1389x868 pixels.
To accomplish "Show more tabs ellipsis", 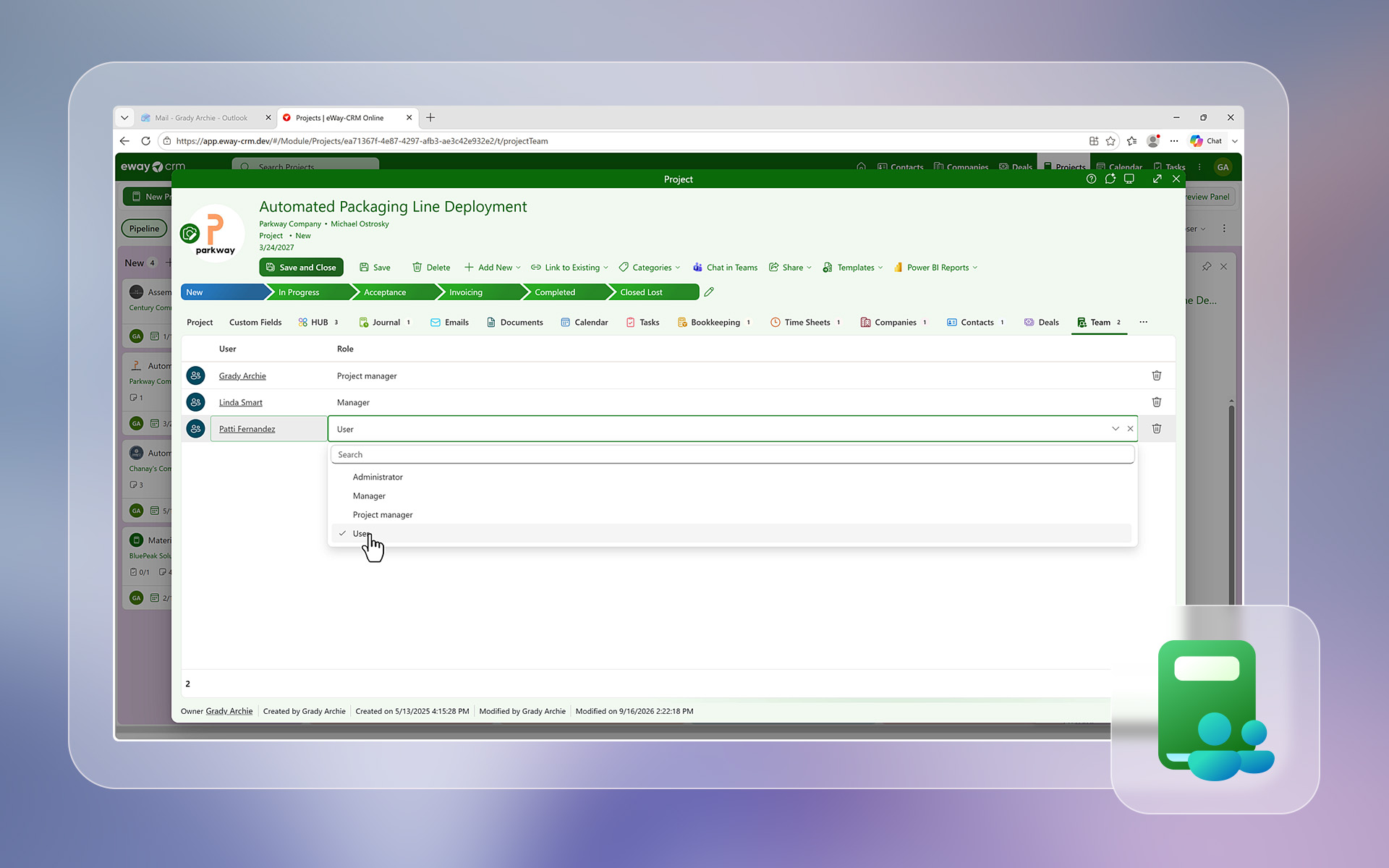I will point(1143,323).
